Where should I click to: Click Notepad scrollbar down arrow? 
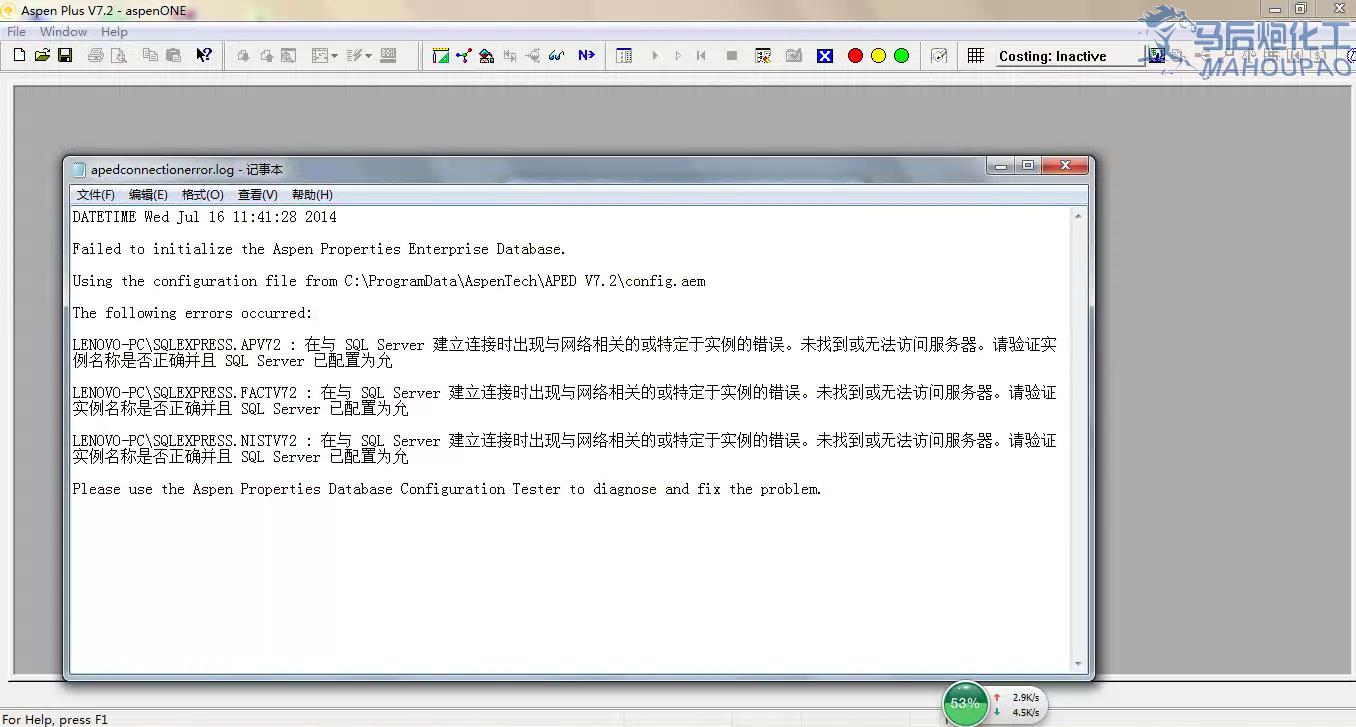click(x=1078, y=664)
